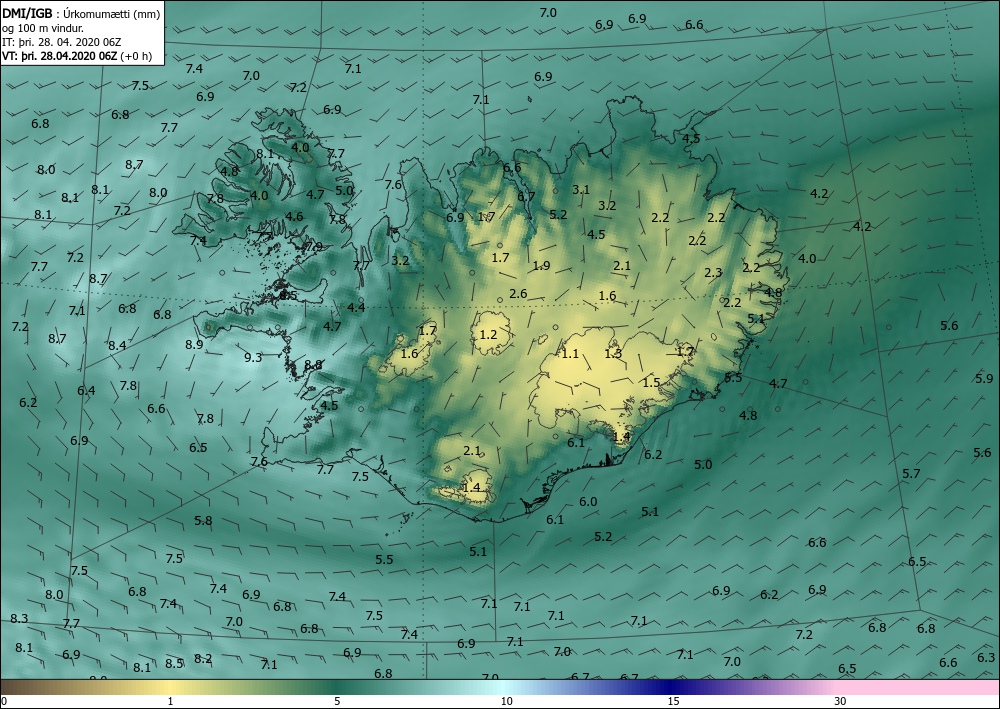
Task: Click the 'DMI/IGB : Úrkomumætti (mm)' title text
Action: click(81, 13)
